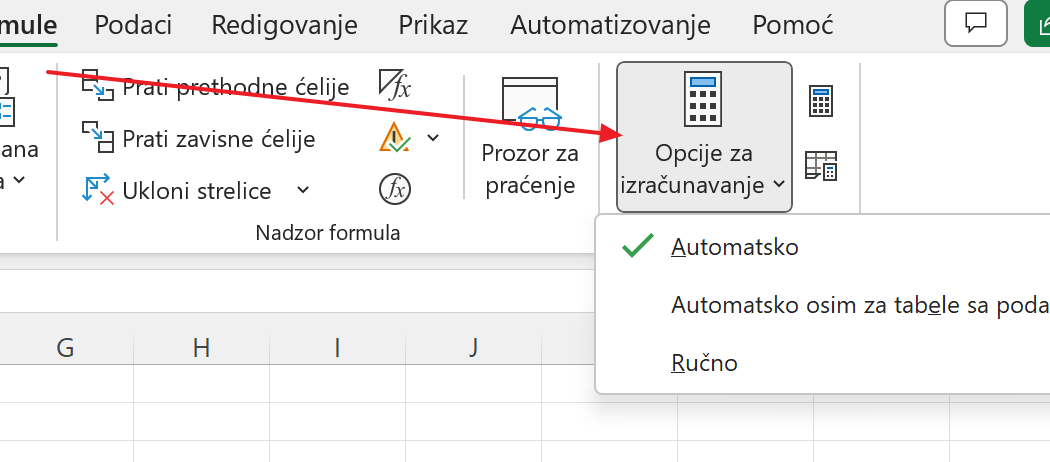Open the Podaci ribbon tab

(133, 25)
